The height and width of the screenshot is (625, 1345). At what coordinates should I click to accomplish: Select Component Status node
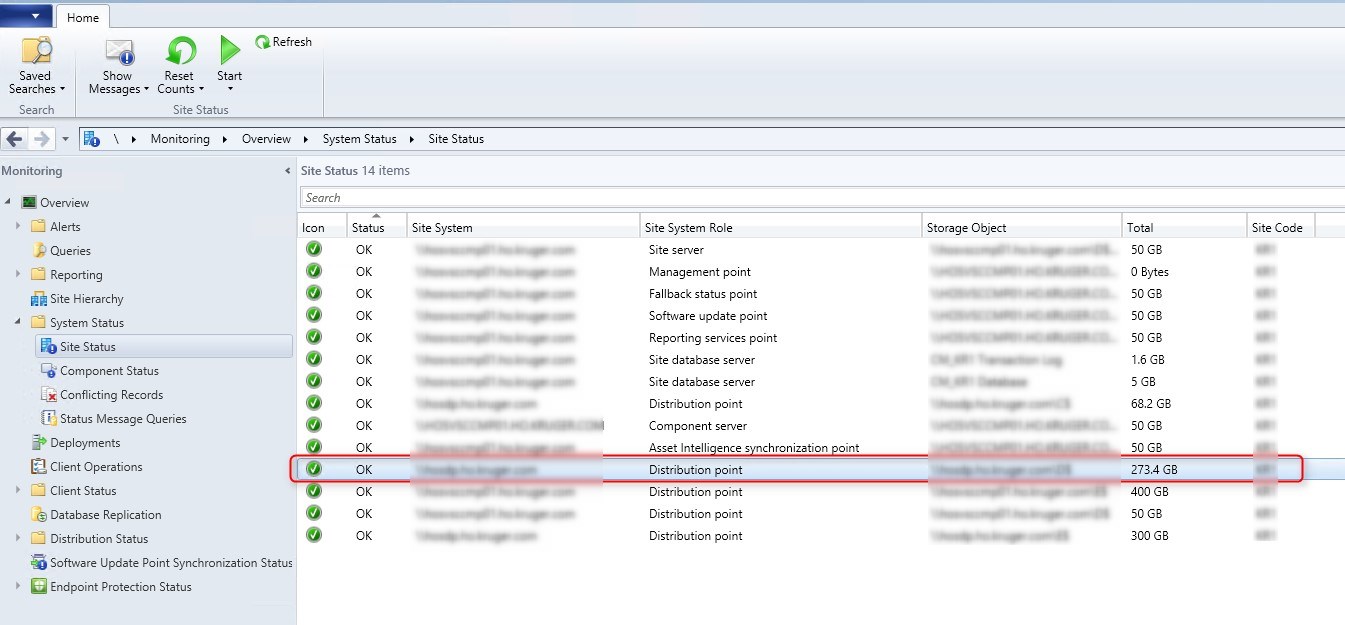coord(109,371)
